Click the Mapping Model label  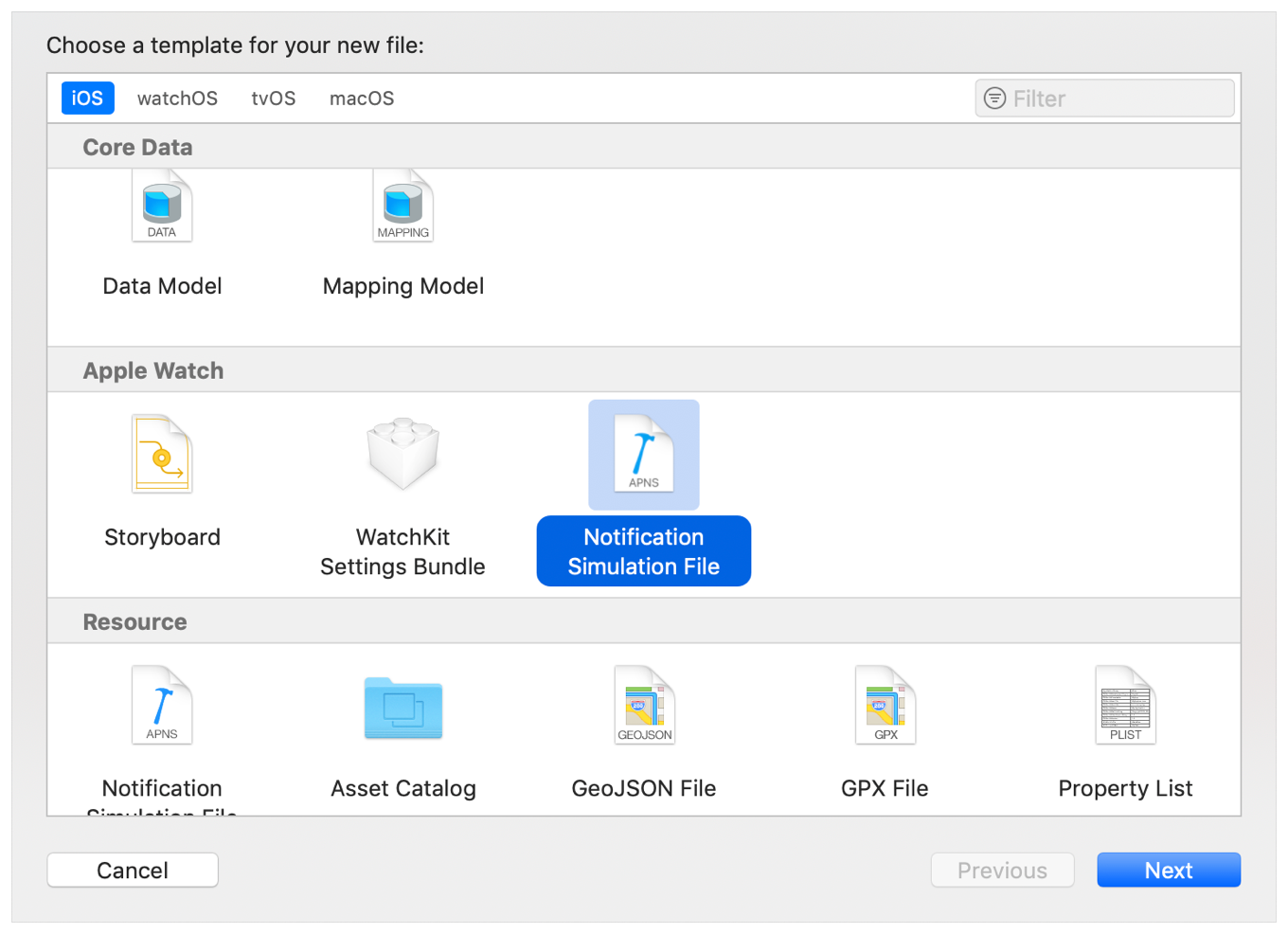[403, 286]
